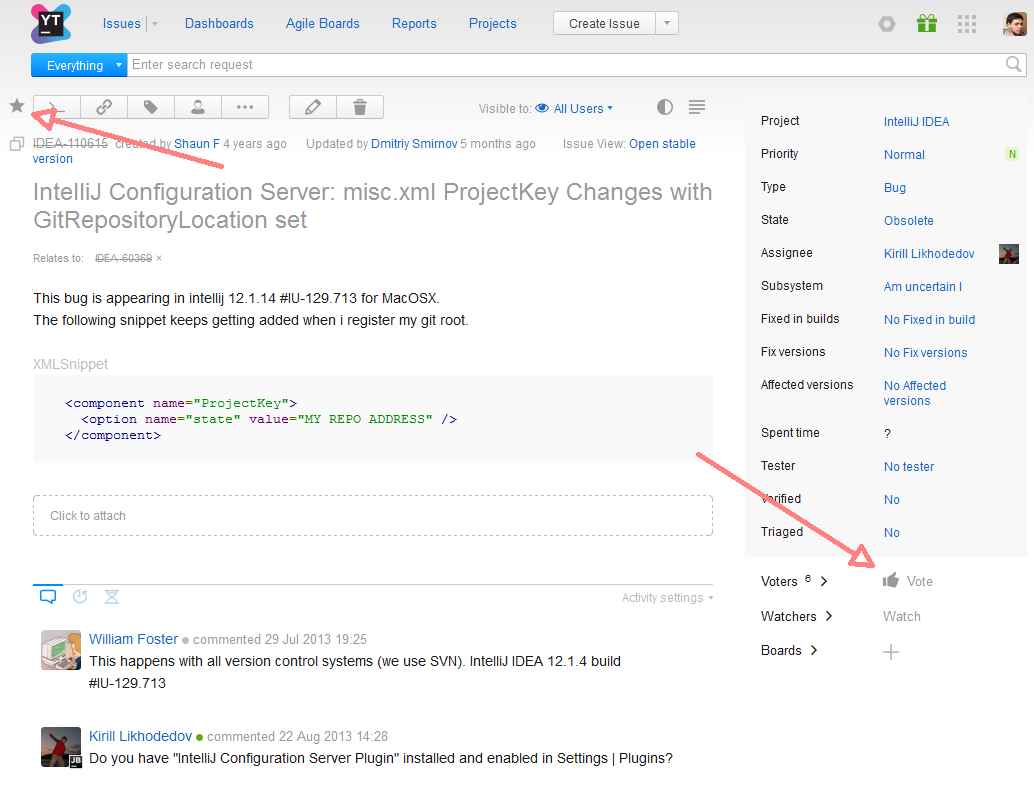The height and width of the screenshot is (785, 1034).
Task: Click the green N priority color badge
Action: 1012,154
